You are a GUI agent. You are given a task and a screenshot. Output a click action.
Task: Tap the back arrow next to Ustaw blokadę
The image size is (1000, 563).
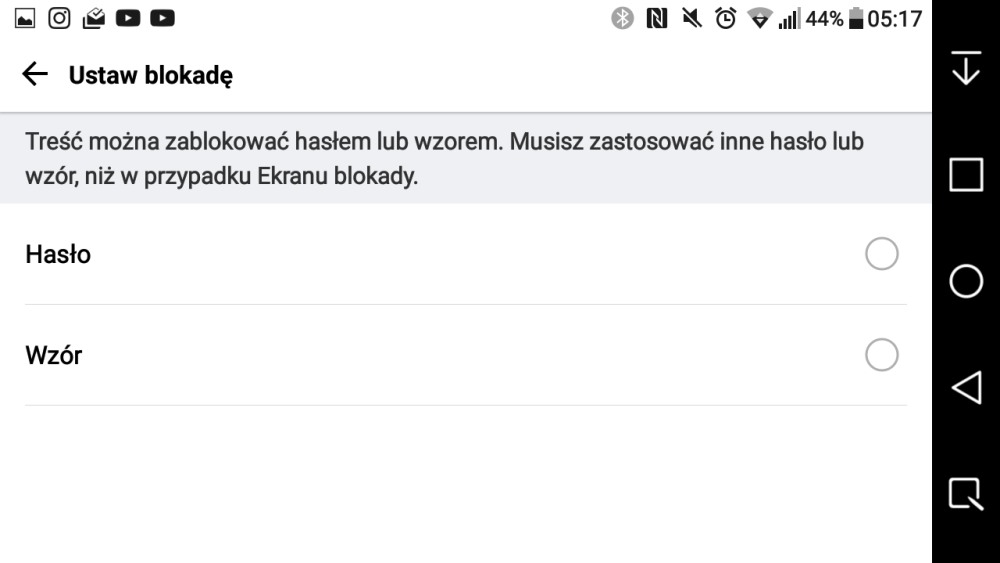pyautogui.click(x=35, y=74)
